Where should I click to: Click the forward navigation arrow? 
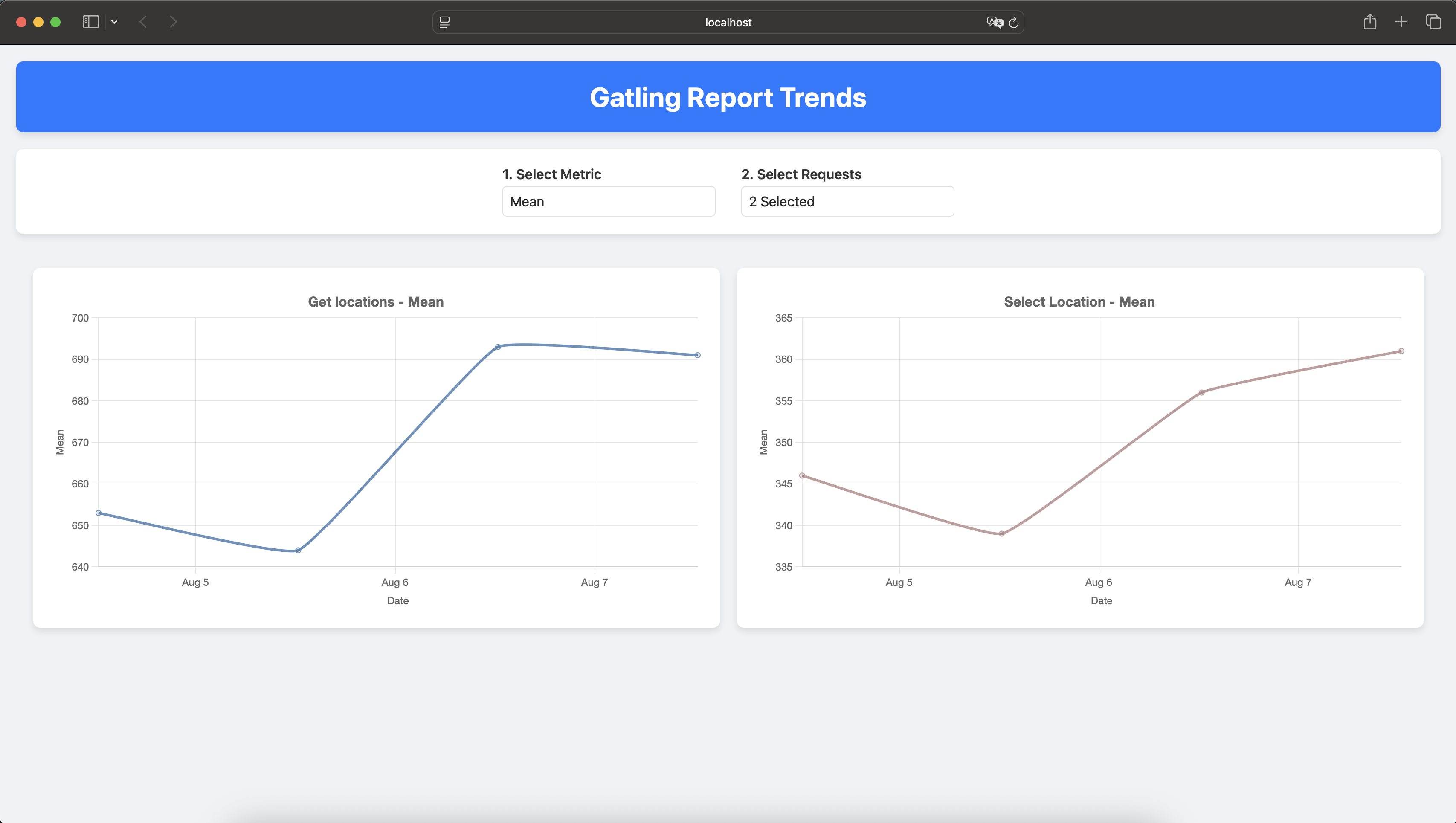[174, 22]
